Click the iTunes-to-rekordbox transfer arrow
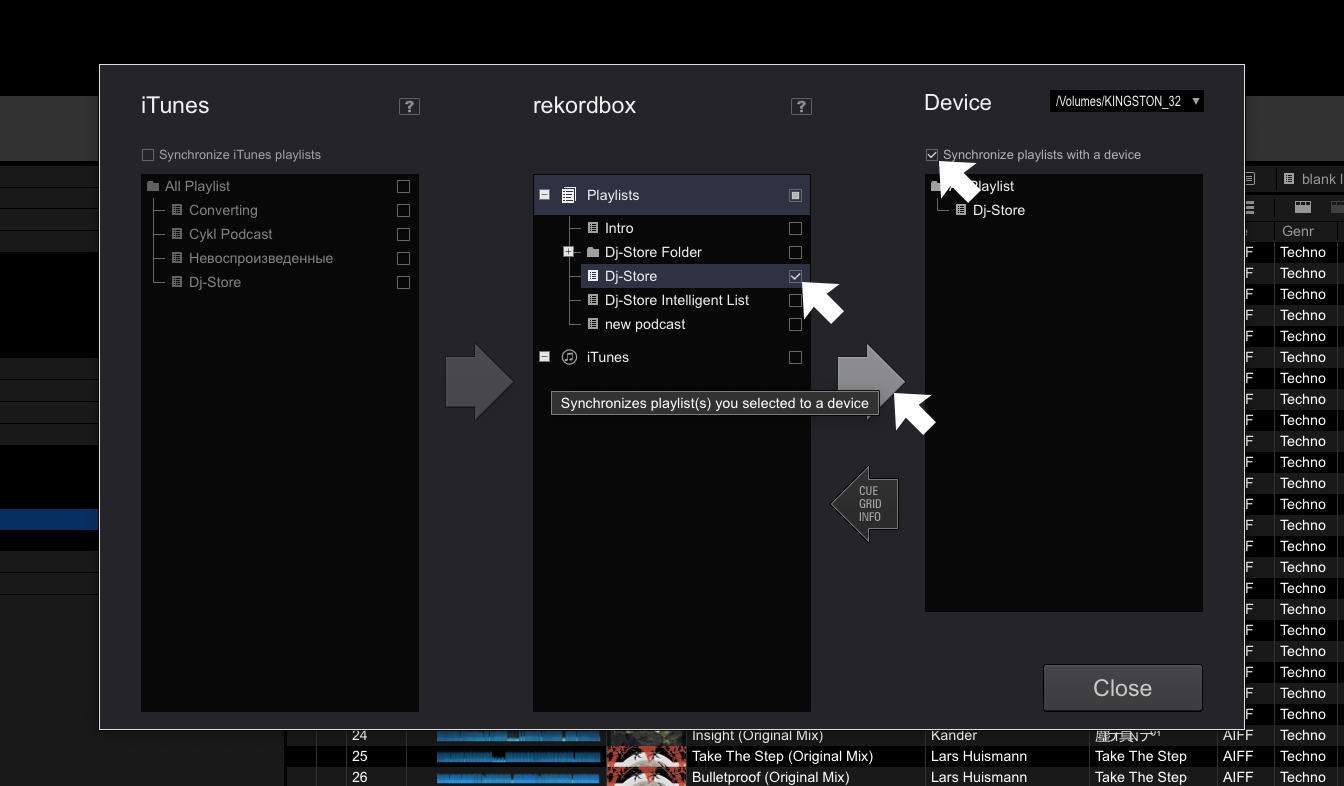Image resolution: width=1344 pixels, height=786 pixels. [479, 382]
